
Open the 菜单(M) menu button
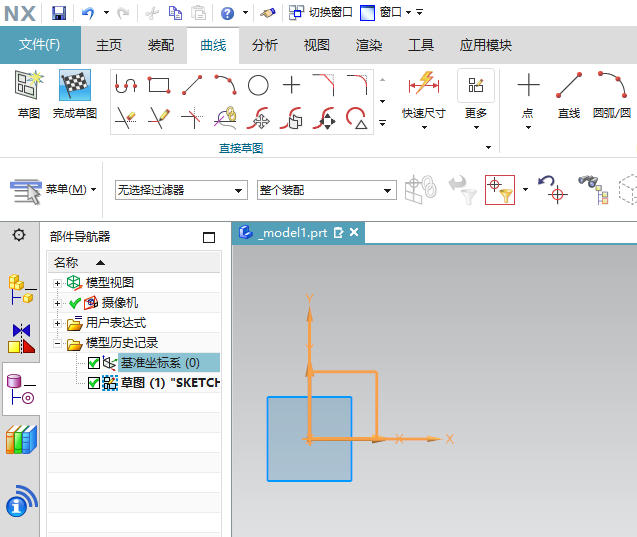(x=53, y=190)
